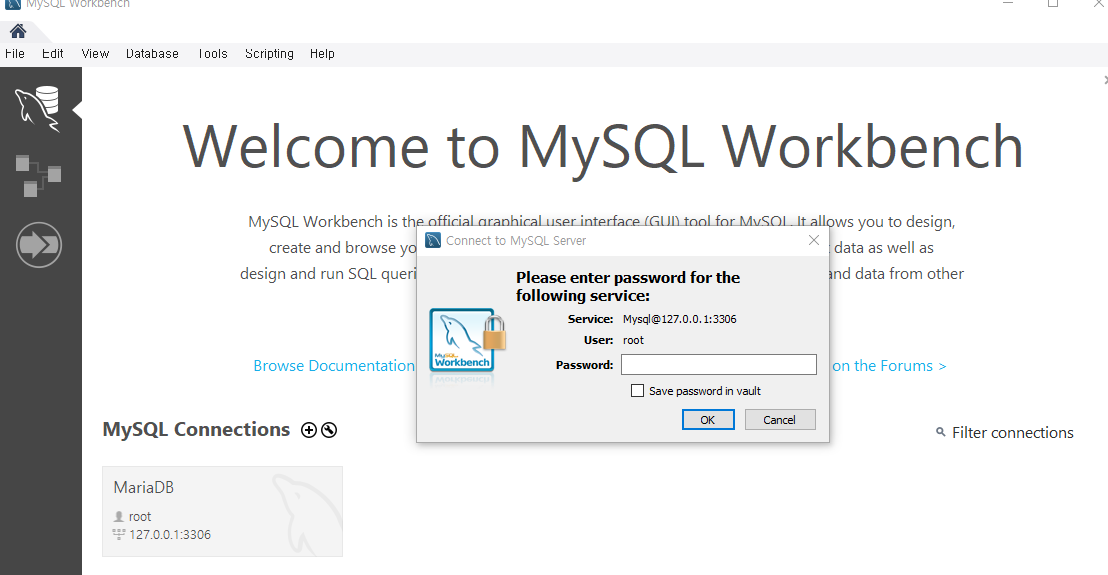Open the View menu

tap(95, 54)
